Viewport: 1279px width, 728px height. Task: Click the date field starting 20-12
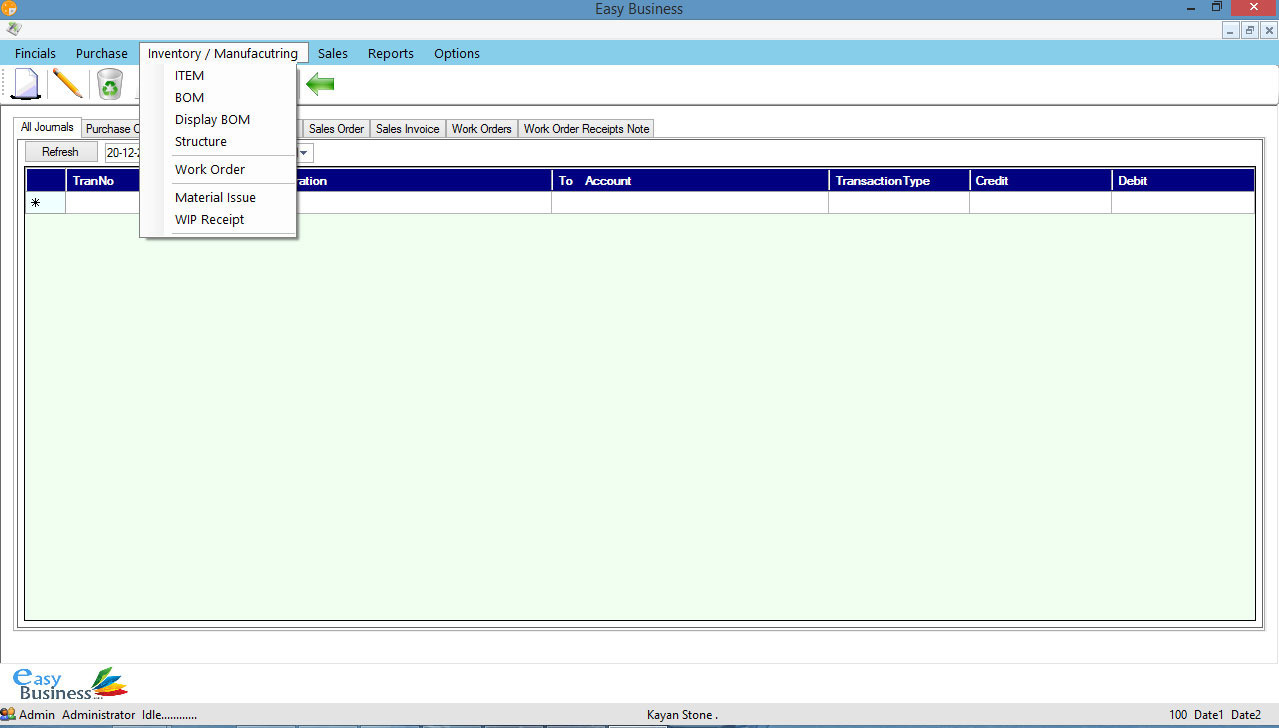click(122, 153)
